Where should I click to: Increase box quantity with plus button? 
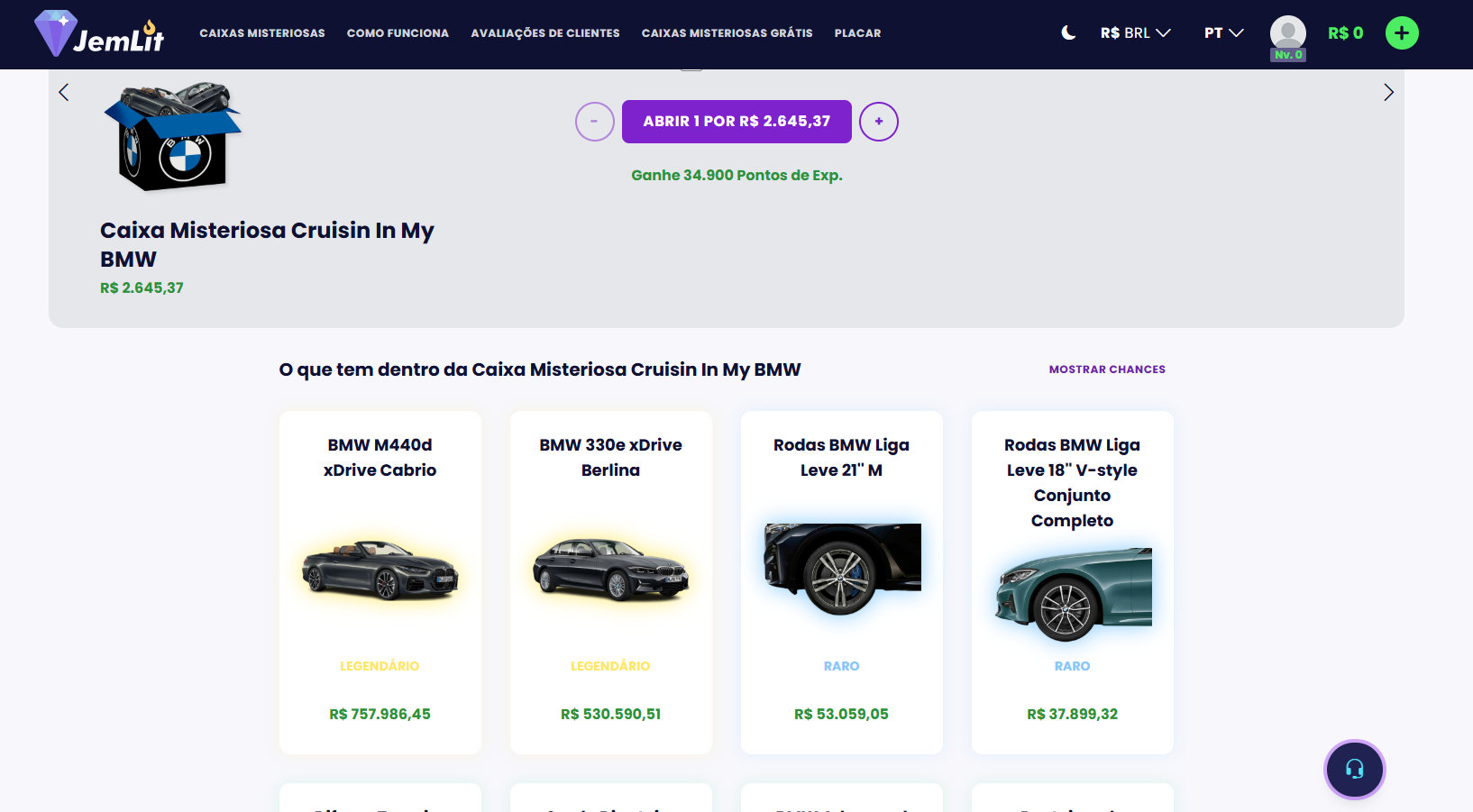(878, 122)
